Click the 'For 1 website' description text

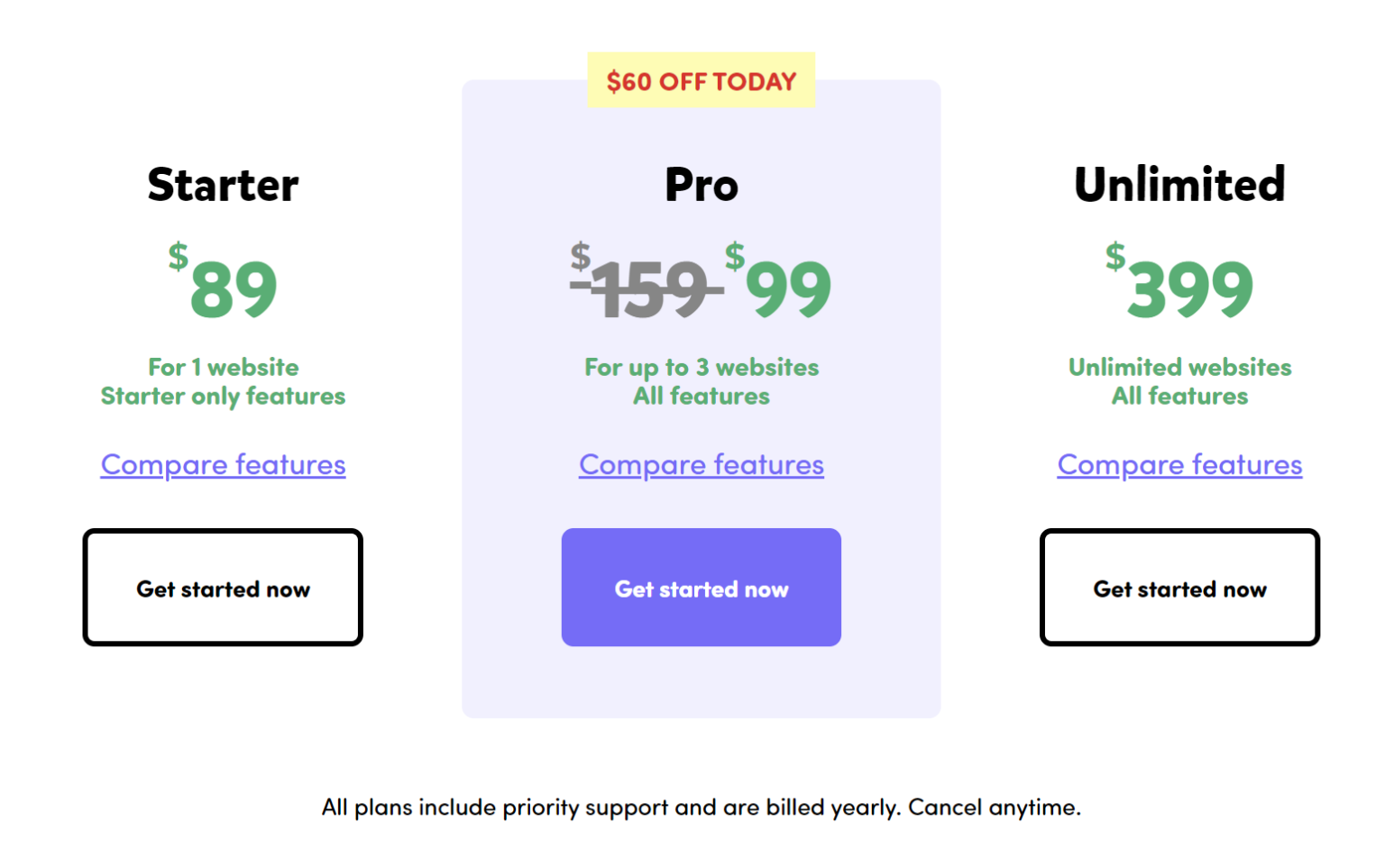[223, 367]
